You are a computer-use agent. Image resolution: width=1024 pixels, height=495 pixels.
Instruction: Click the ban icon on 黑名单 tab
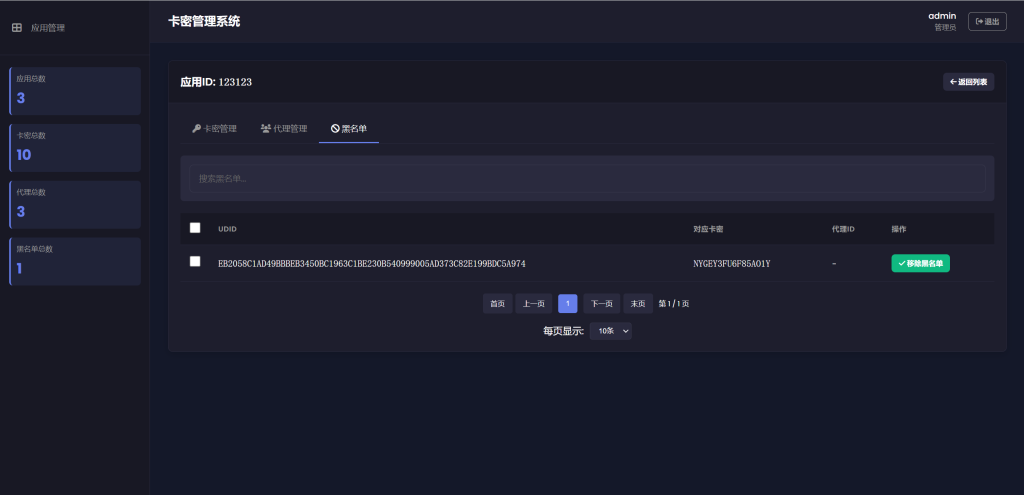[x=336, y=129]
